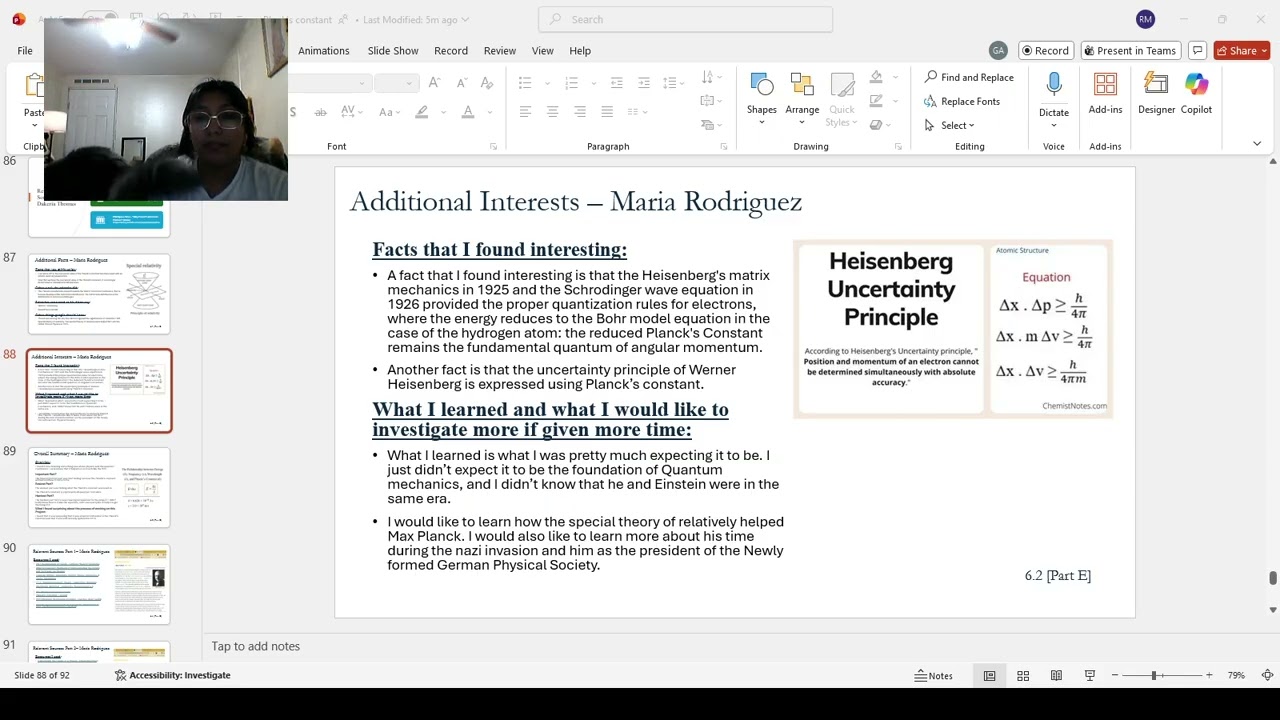Switch to the Review tab
1280x720 pixels.
pyautogui.click(x=500, y=51)
